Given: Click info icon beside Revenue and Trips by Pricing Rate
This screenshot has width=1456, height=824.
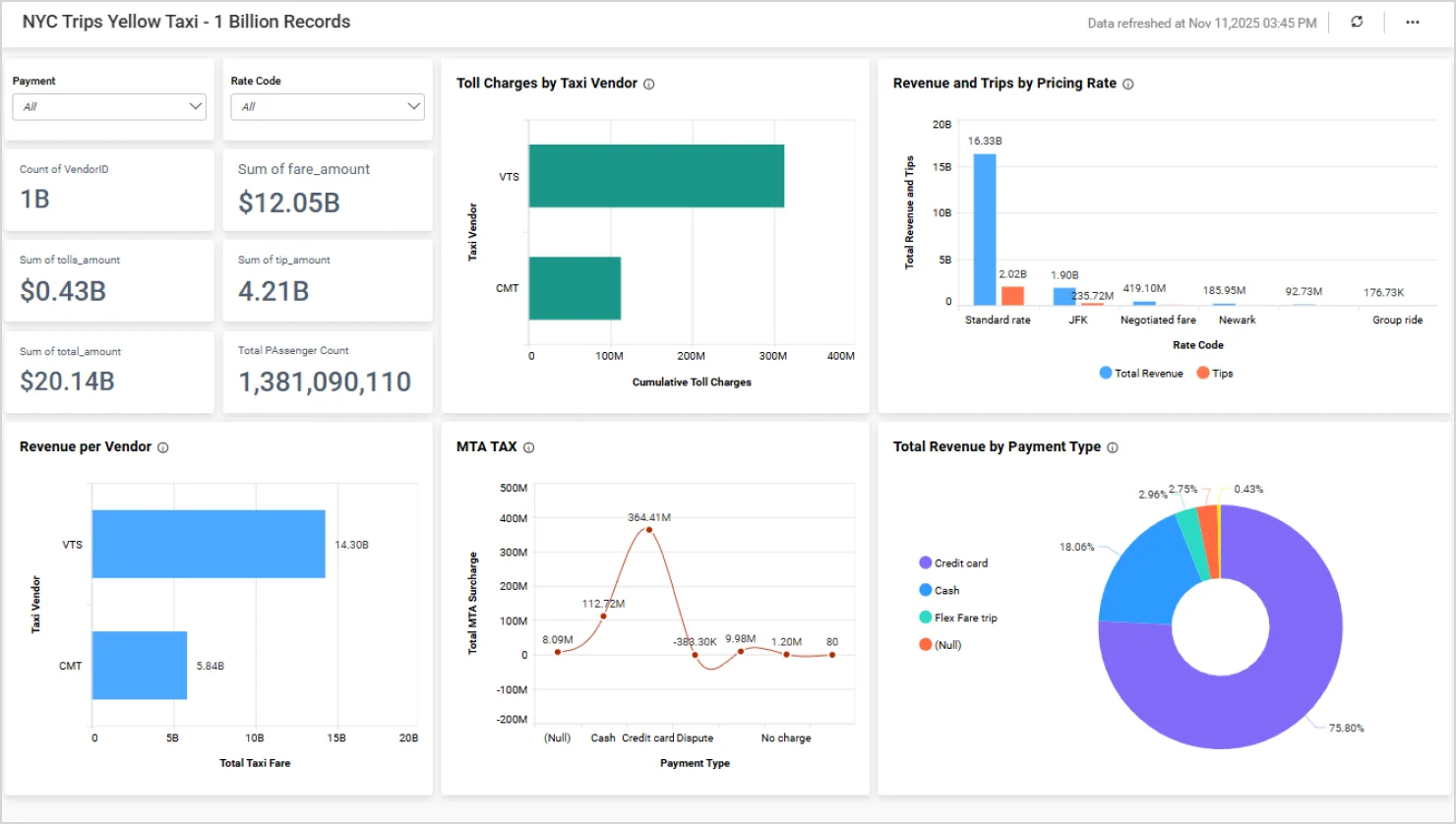Looking at the screenshot, I should (x=1128, y=85).
